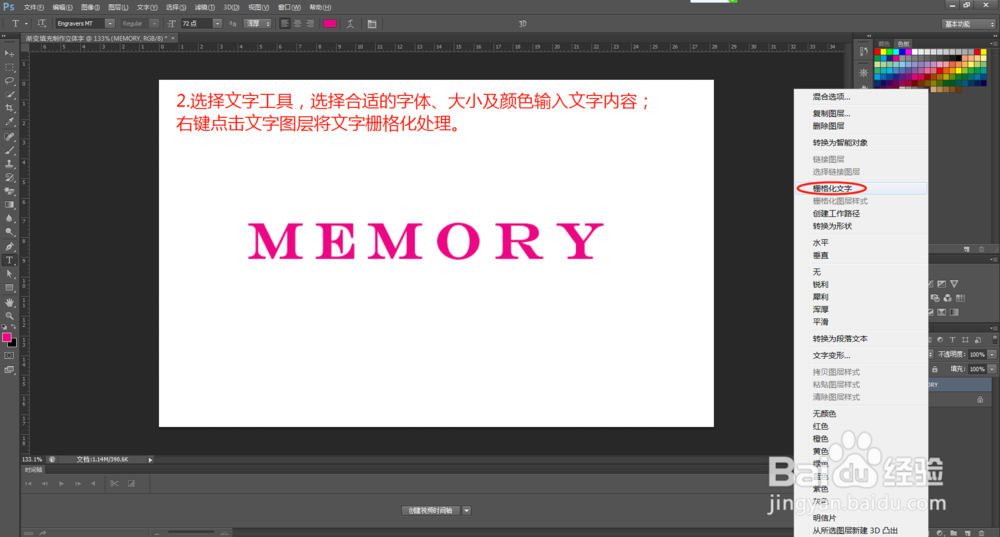The image size is (1000, 537).
Task: Open the Regular font style dropdown
Action: coord(154,24)
